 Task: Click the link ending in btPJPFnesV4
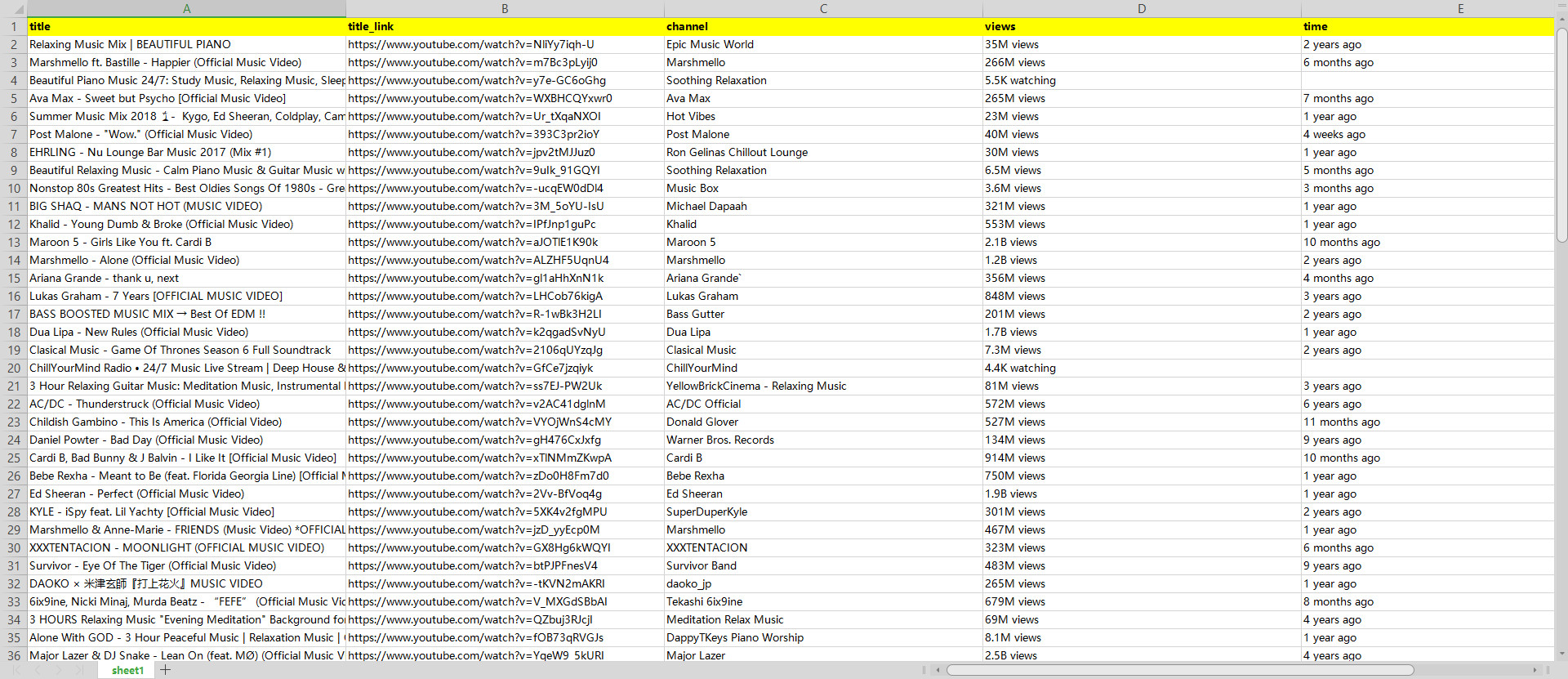[x=473, y=565]
